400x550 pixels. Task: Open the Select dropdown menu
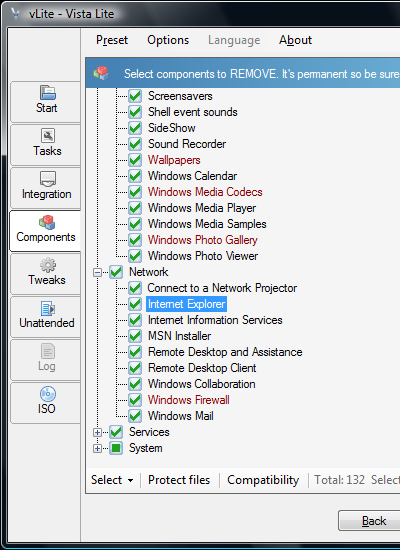pyautogui.click(x=112, y=480)
